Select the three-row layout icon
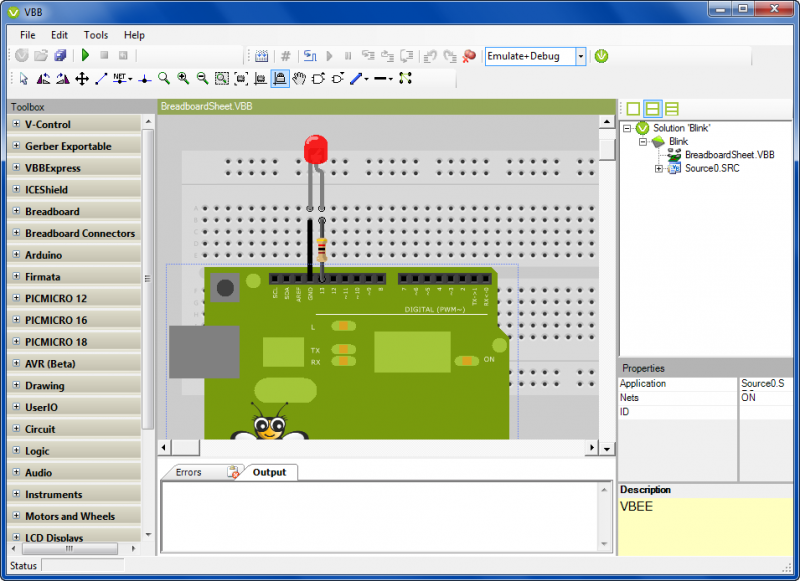Image resolution: width=800 pixels, height=581 pixels. 672,109
